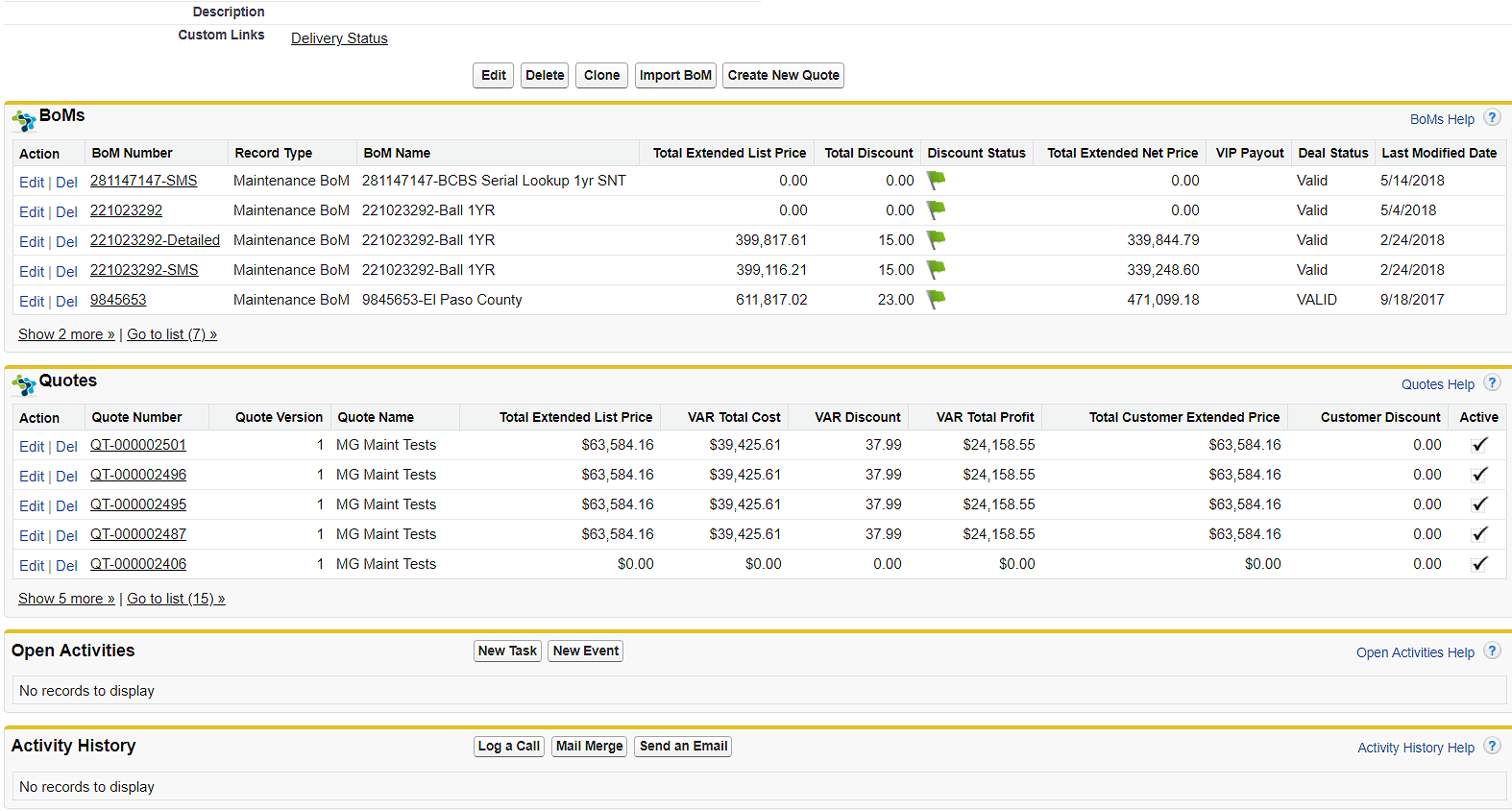1512x811 pixels.
Task: Sort BoMs by Total Discount column header
Action: 868,153
